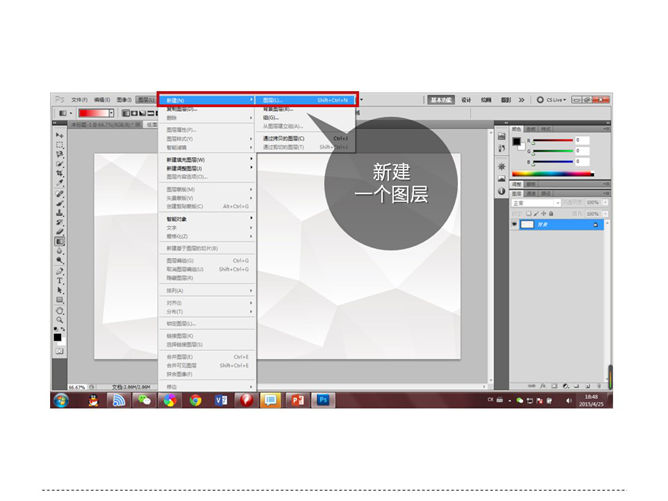The image size is (668, 501).
Task: Select the Rectangular Marquee tool
Action: tap(60, 145)
